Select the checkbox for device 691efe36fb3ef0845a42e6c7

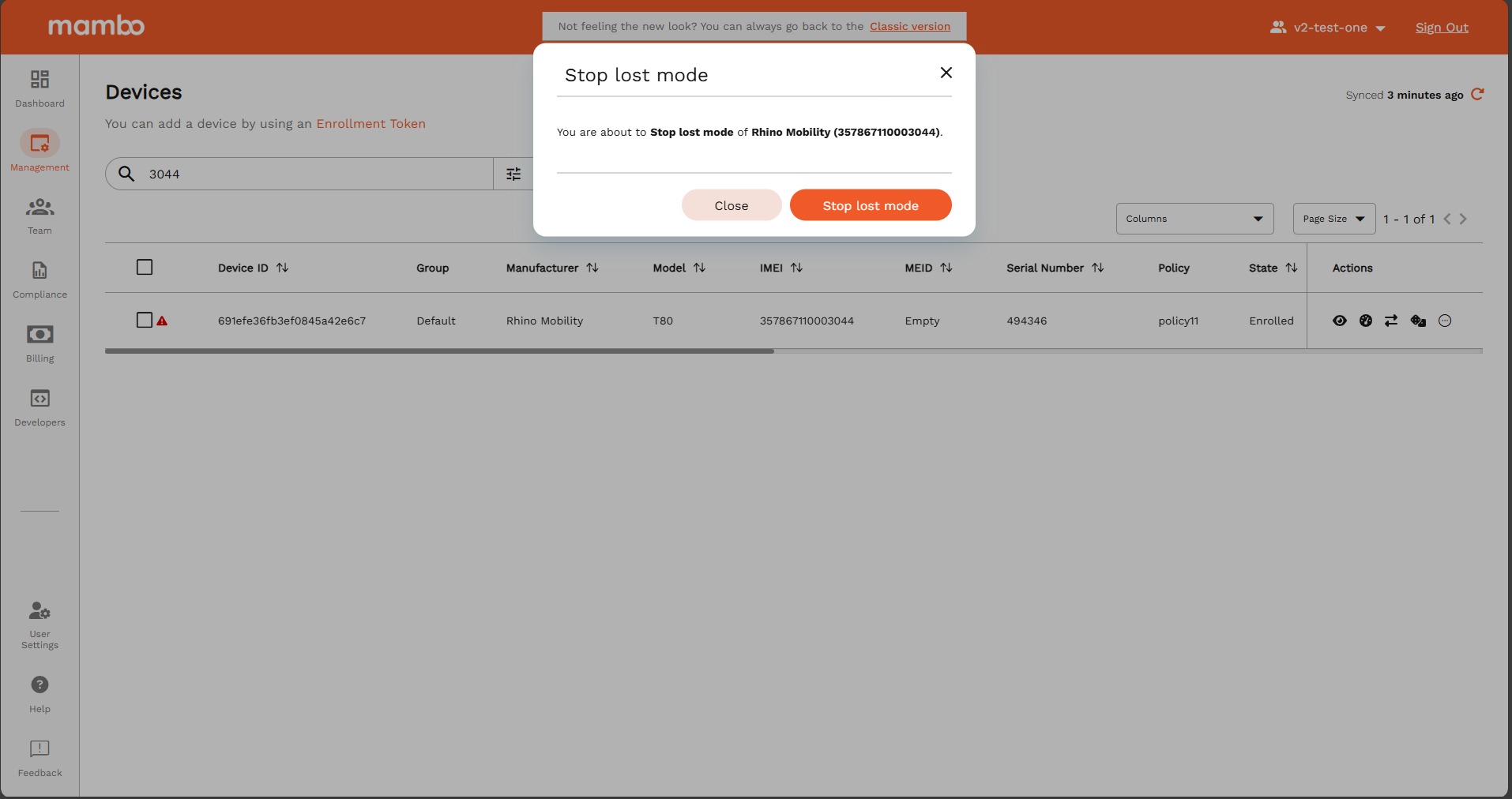coord(145,321)
